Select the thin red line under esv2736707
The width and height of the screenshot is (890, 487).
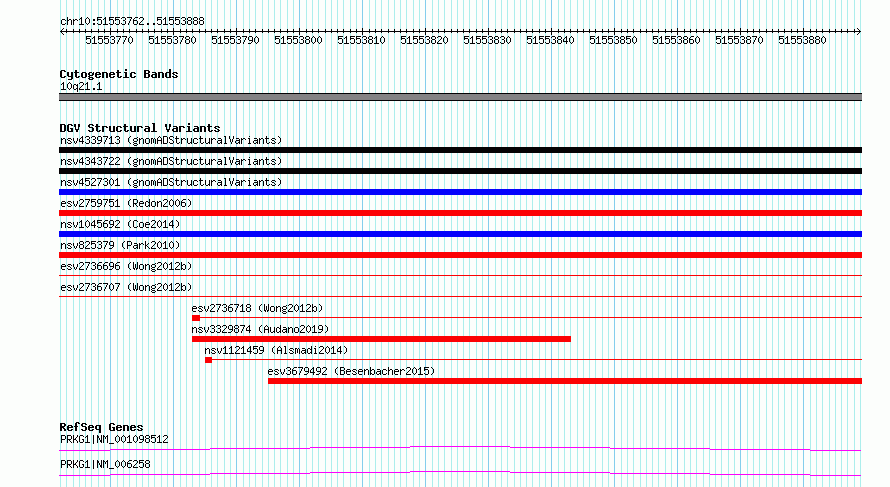click(460, 297)
